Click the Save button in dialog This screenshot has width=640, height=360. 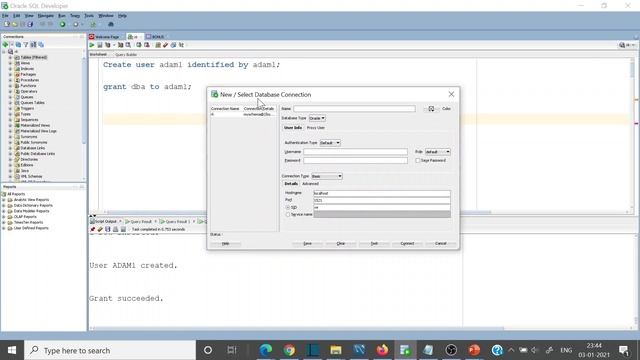(x=307, y=244)
